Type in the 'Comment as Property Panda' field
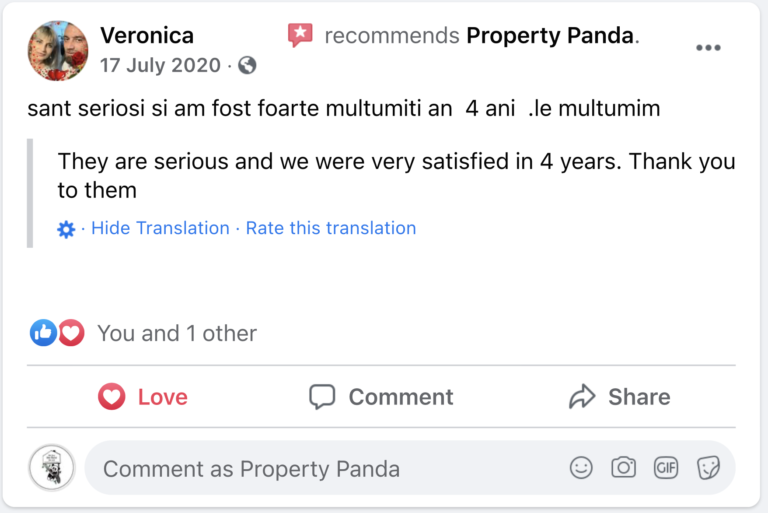The width and height of the screenshot is (768, 513). click(x=320, y=468)
